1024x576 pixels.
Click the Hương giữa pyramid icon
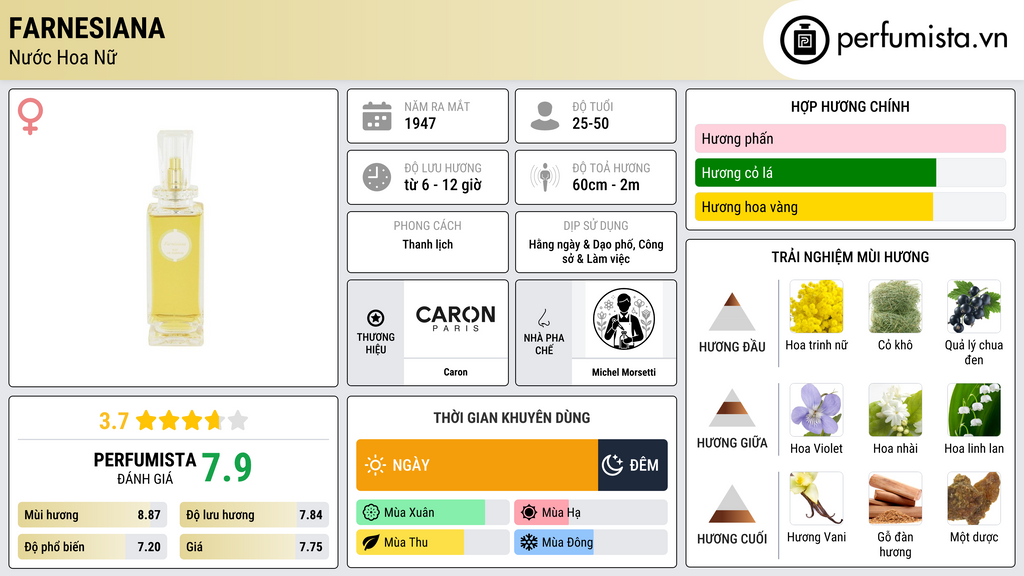(x=732, y=408)
